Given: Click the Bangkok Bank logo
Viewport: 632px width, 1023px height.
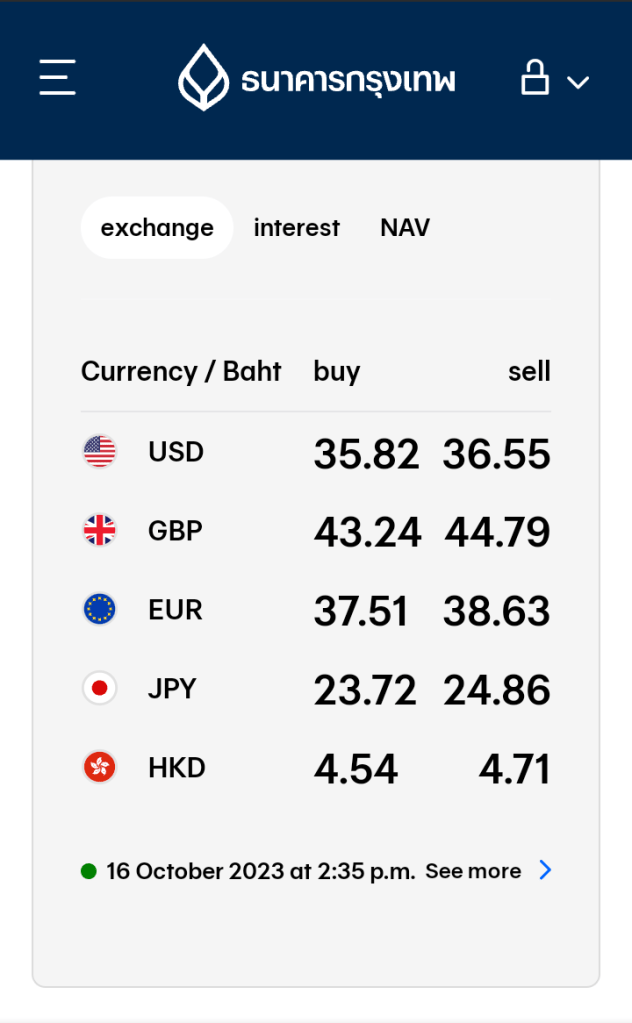Looking at the screenshot, I should coord(203,77).
